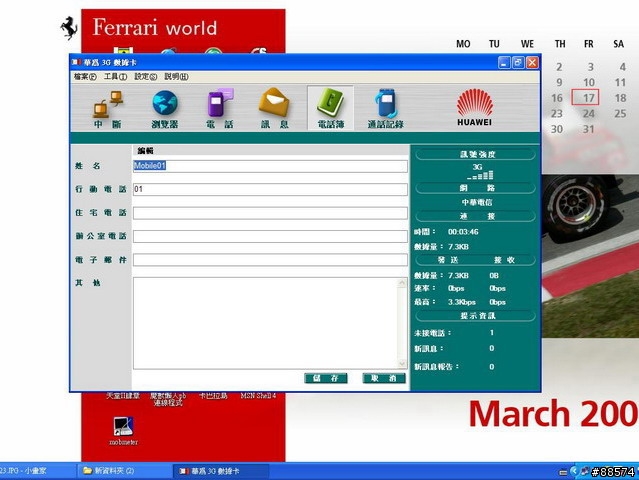
Task: Click the MSN Shell 4 desktop shortcut label
Action: coord(258,396)
